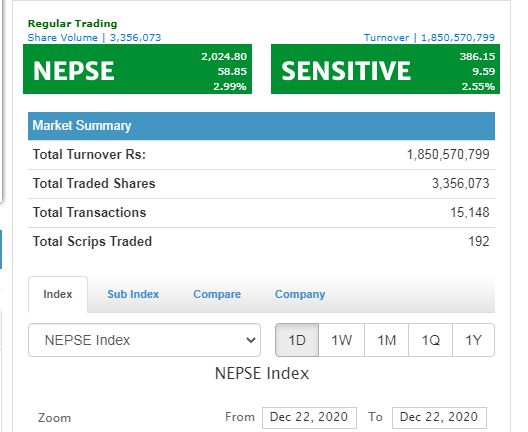Open the Company tab
The height and width of the screenshot is (432, 528).
point(300,294)
